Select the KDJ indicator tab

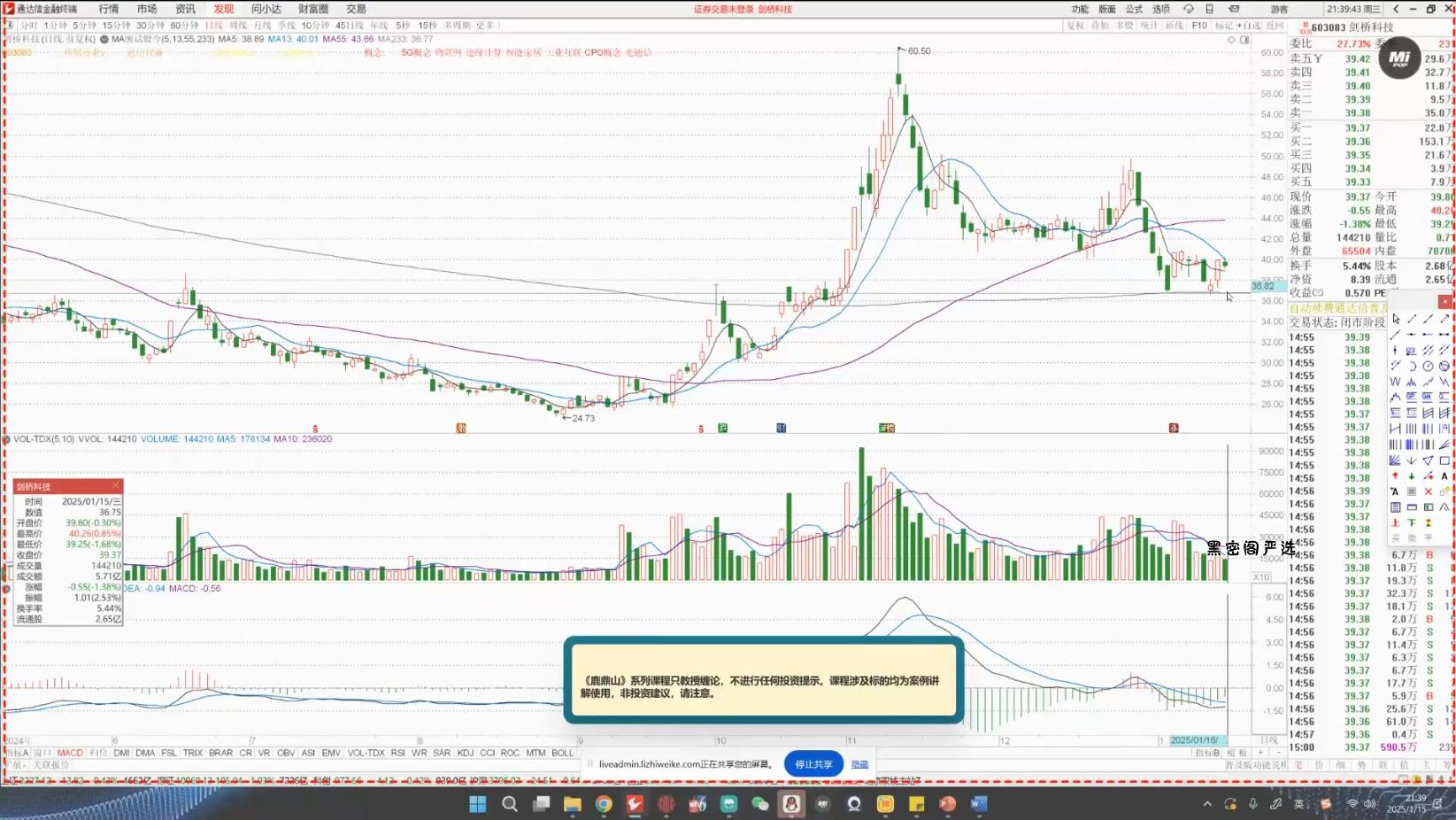(x=465, y=753)
